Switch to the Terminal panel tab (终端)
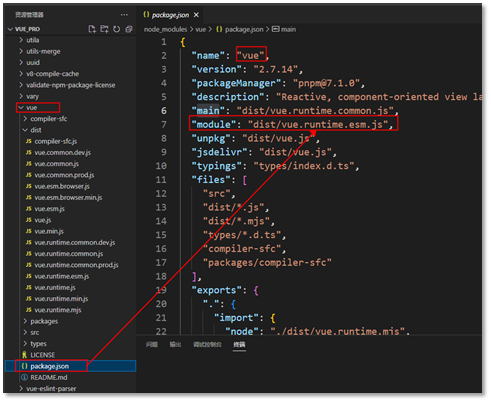This screenshot has height=402, width=491. (x=239, y=344)
